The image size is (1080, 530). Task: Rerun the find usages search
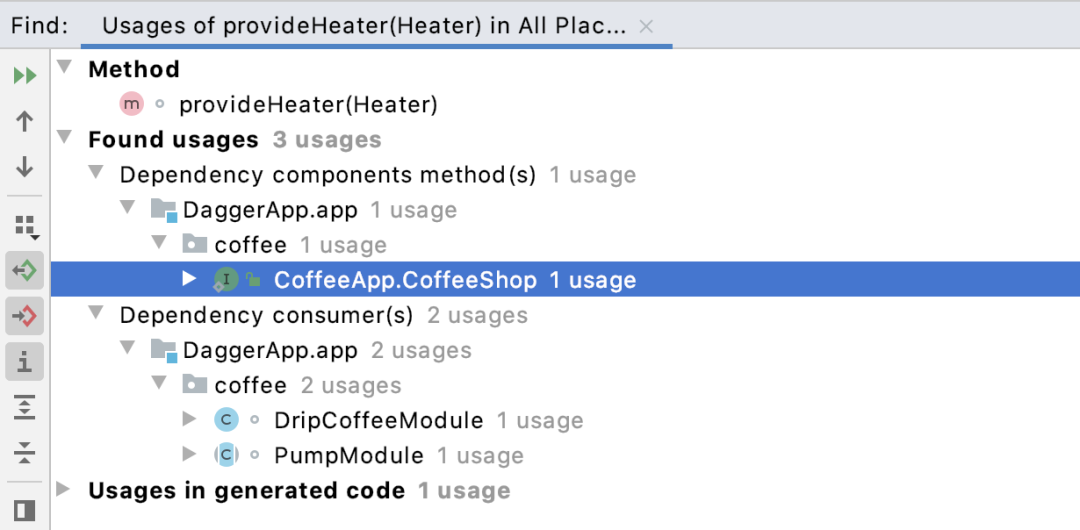pyautogui.click(x=25, y=75)
